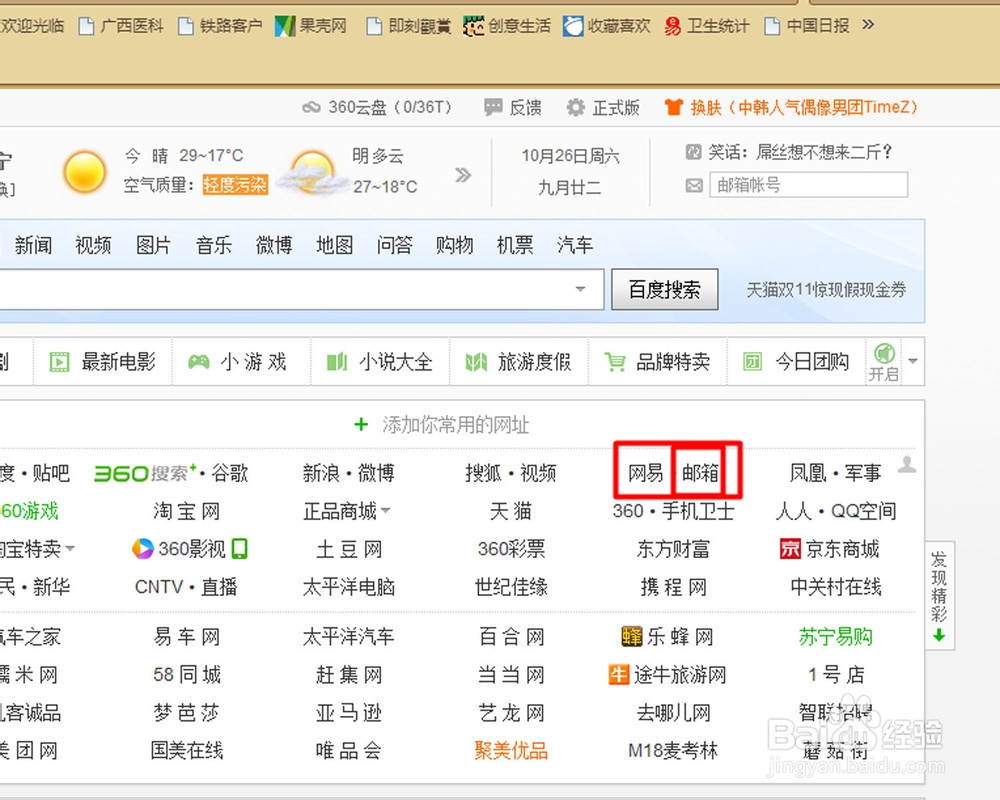Viewport: 1000px width, 800px height.
Task: Select the 音乐 search tab
Action: click(x=214, y=245)
